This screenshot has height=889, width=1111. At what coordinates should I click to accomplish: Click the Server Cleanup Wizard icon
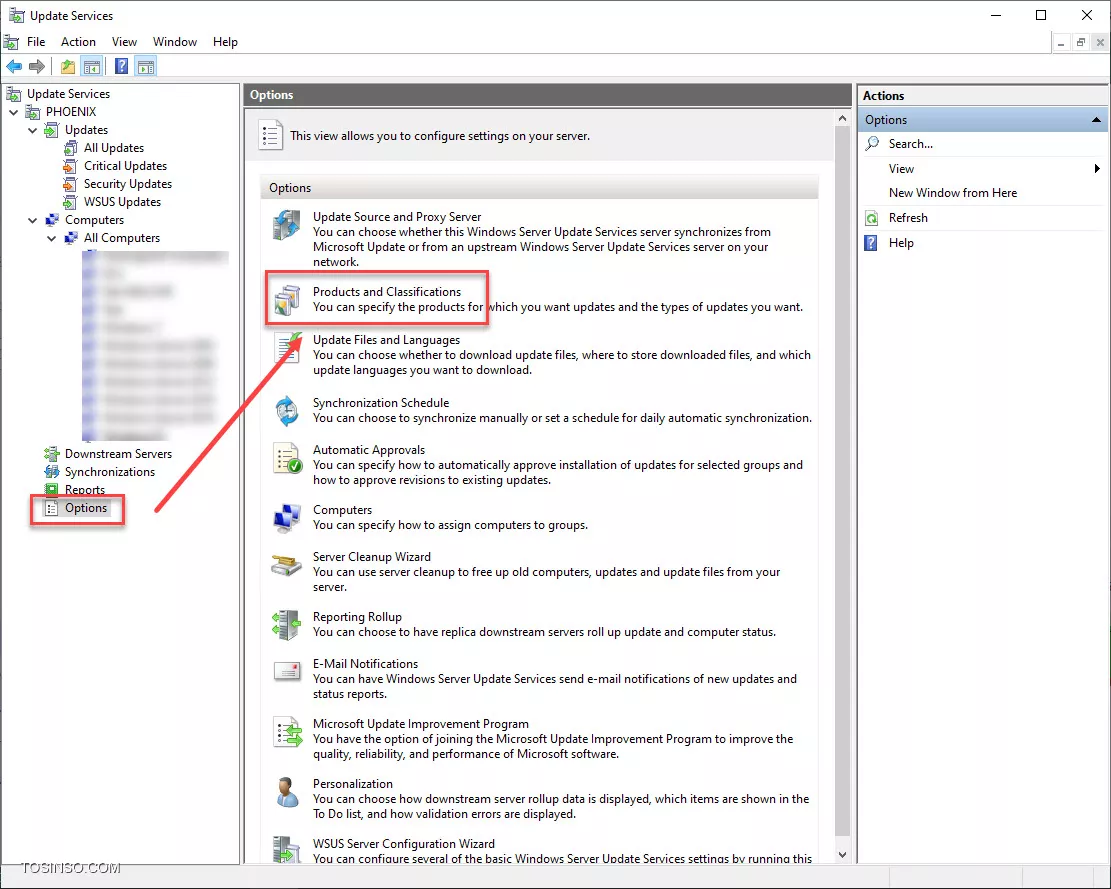tap(287, 565)
